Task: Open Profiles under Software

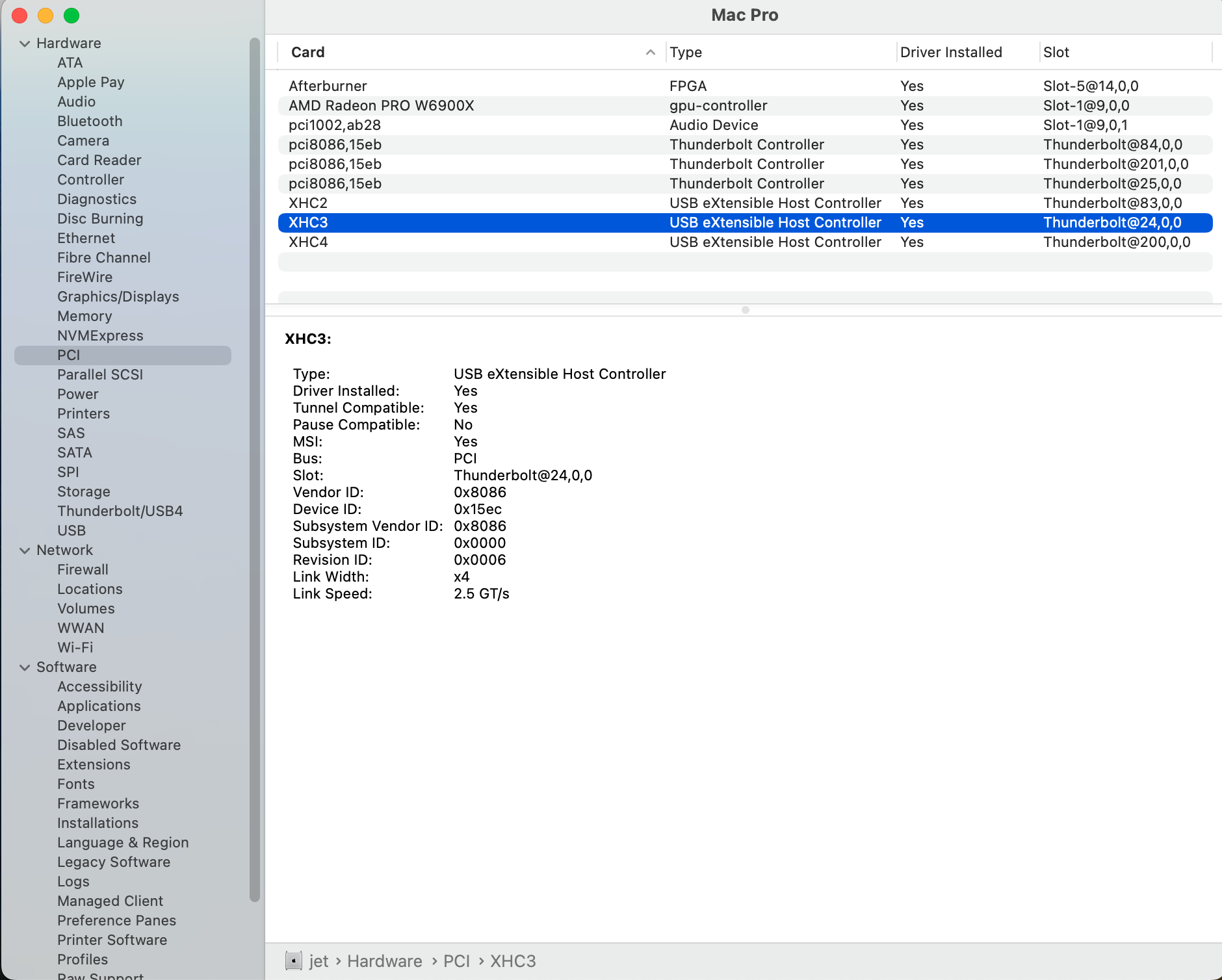Action: pos(83,960)
